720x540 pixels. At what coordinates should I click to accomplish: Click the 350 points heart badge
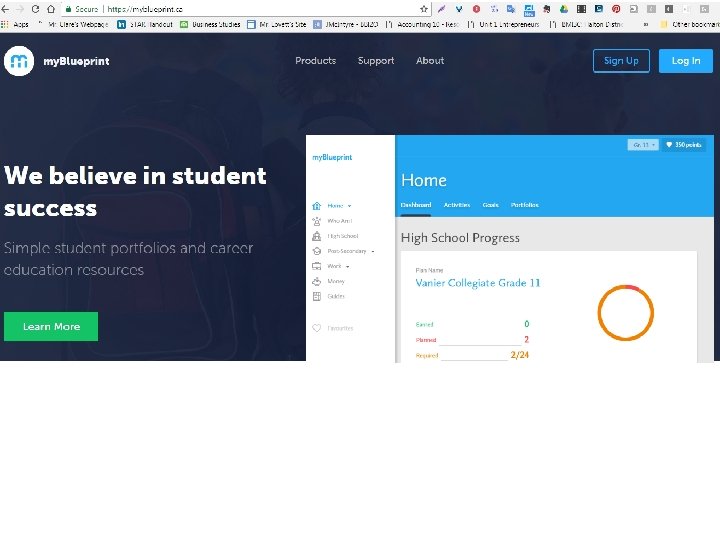683,145
